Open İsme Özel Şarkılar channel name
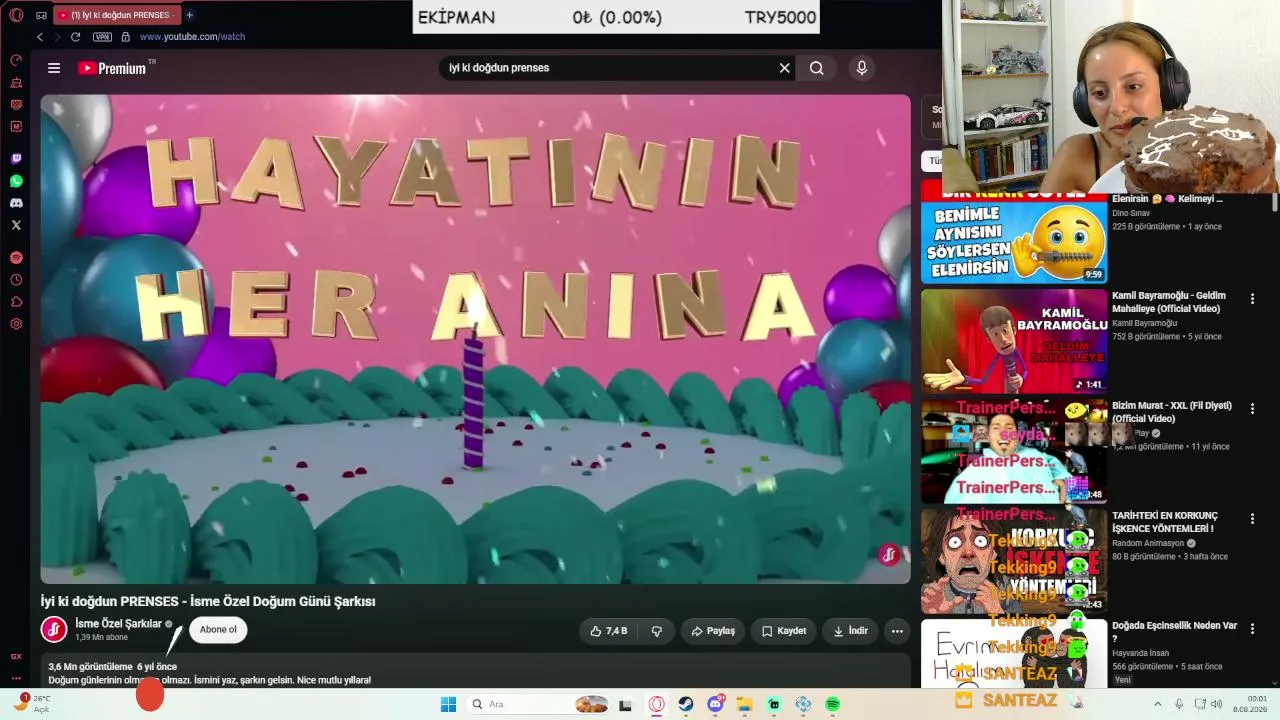 (x=119, y=623)
